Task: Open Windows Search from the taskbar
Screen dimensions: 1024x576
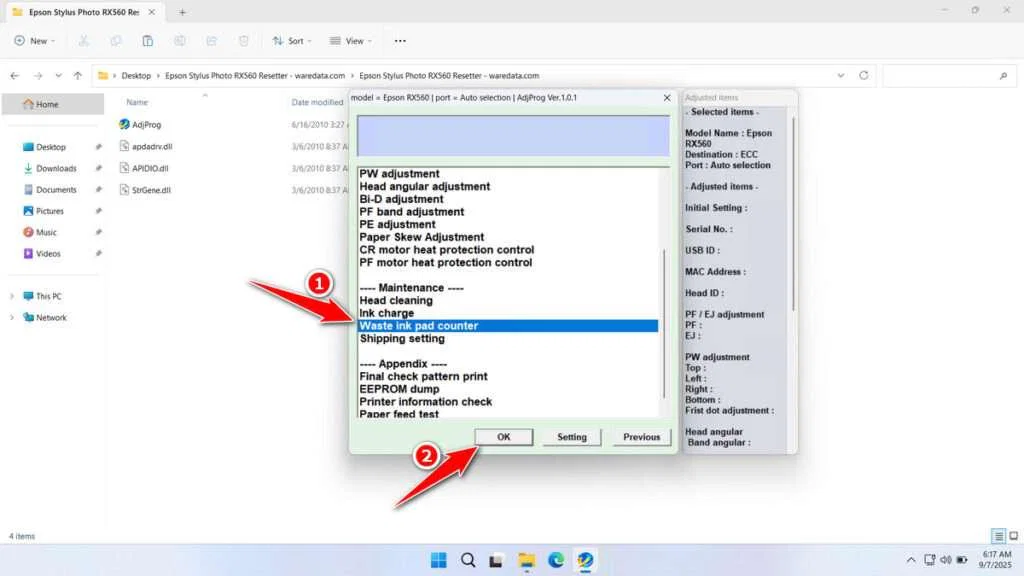Action: [468, 560]
